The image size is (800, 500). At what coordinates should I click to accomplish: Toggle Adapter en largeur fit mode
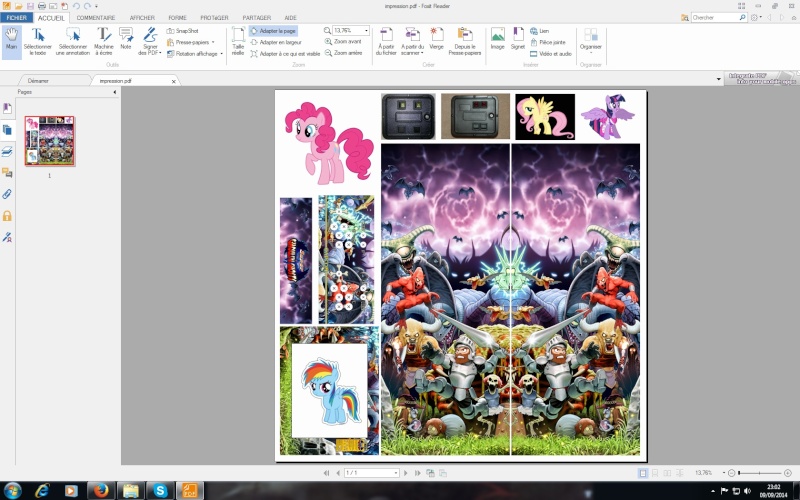click(x=276, y=42)
